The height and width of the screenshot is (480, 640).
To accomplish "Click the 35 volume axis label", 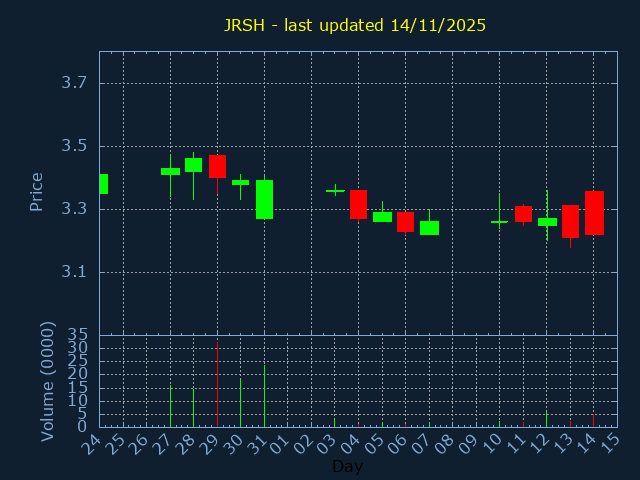I will pyautogui.click(x=78, y=334).
